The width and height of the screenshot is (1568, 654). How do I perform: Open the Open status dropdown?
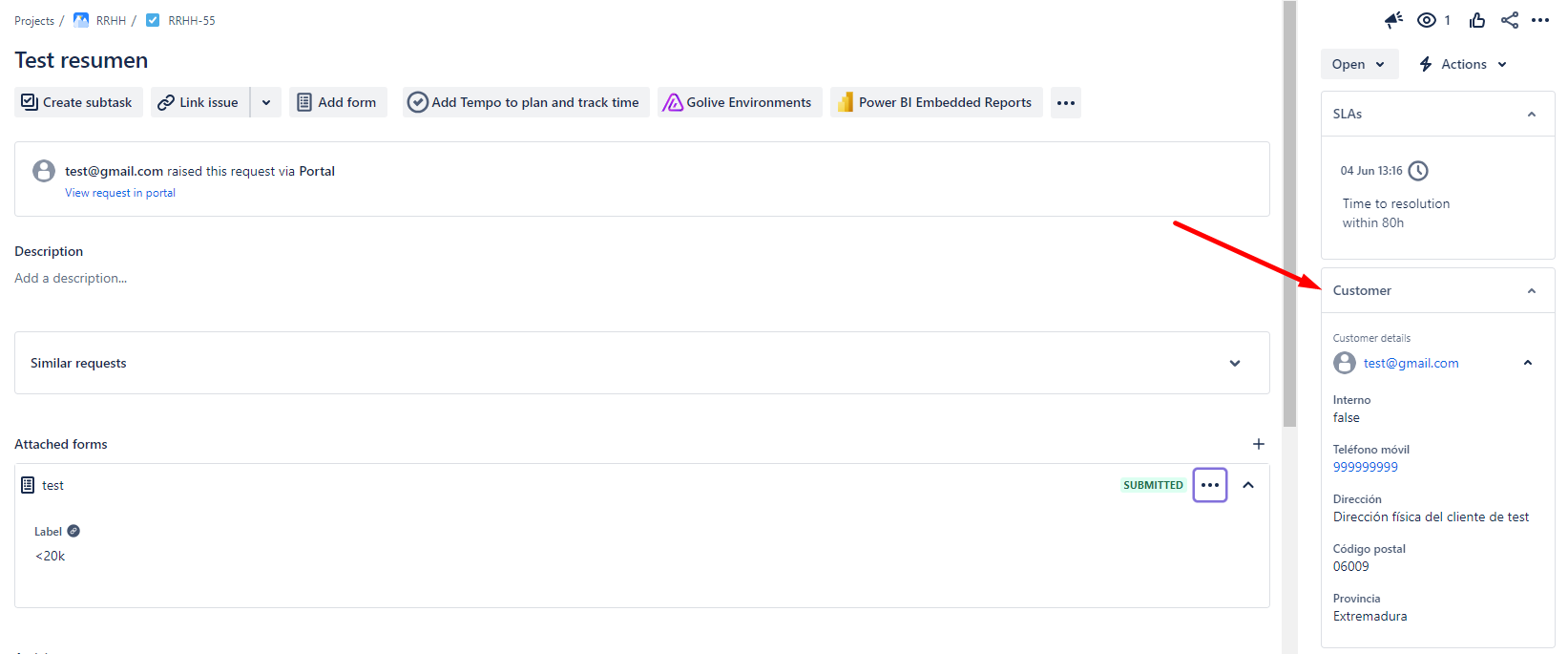pyautogui.click(x=1358, y=64)
